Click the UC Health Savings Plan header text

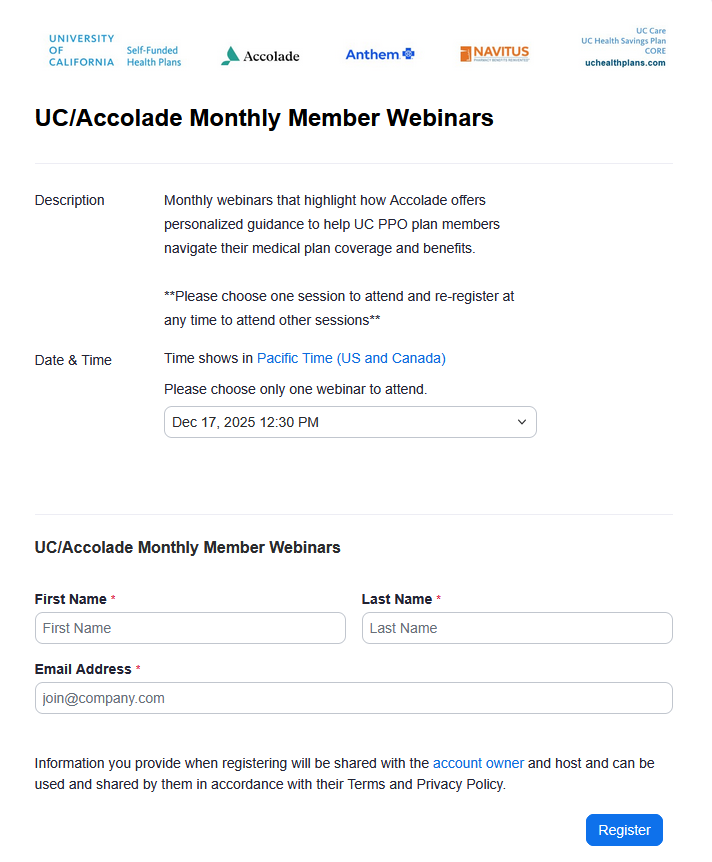[x=623, y=41]
